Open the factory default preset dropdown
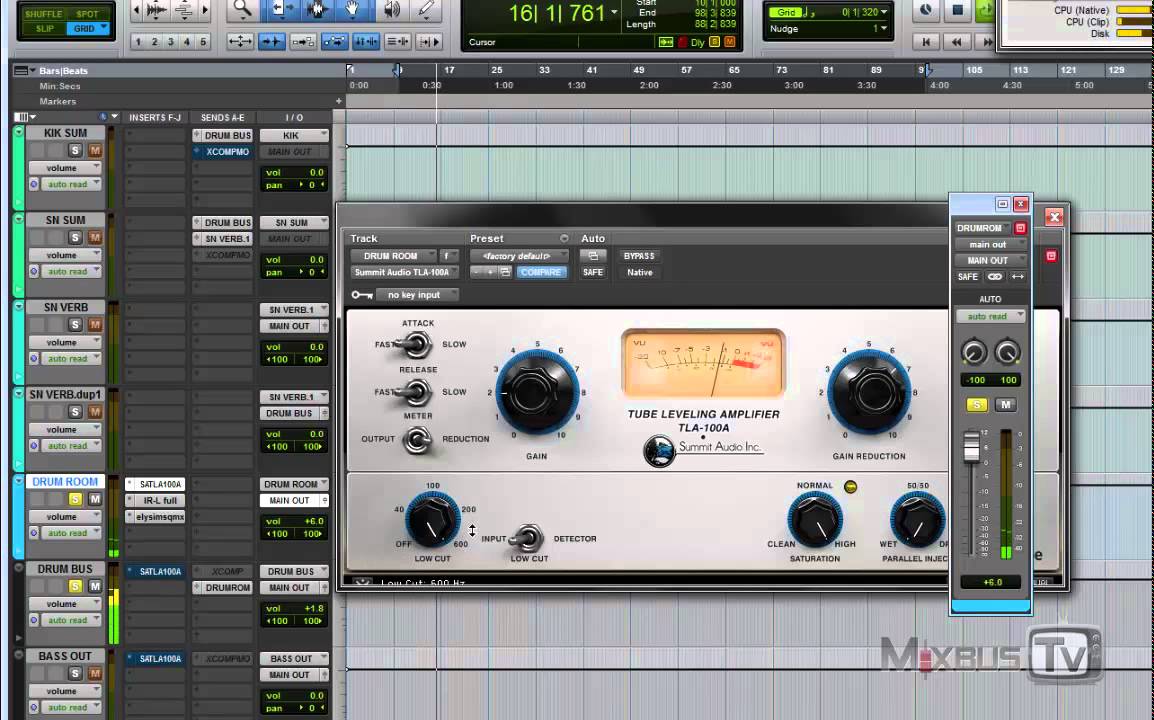 [x=520, y=255]
